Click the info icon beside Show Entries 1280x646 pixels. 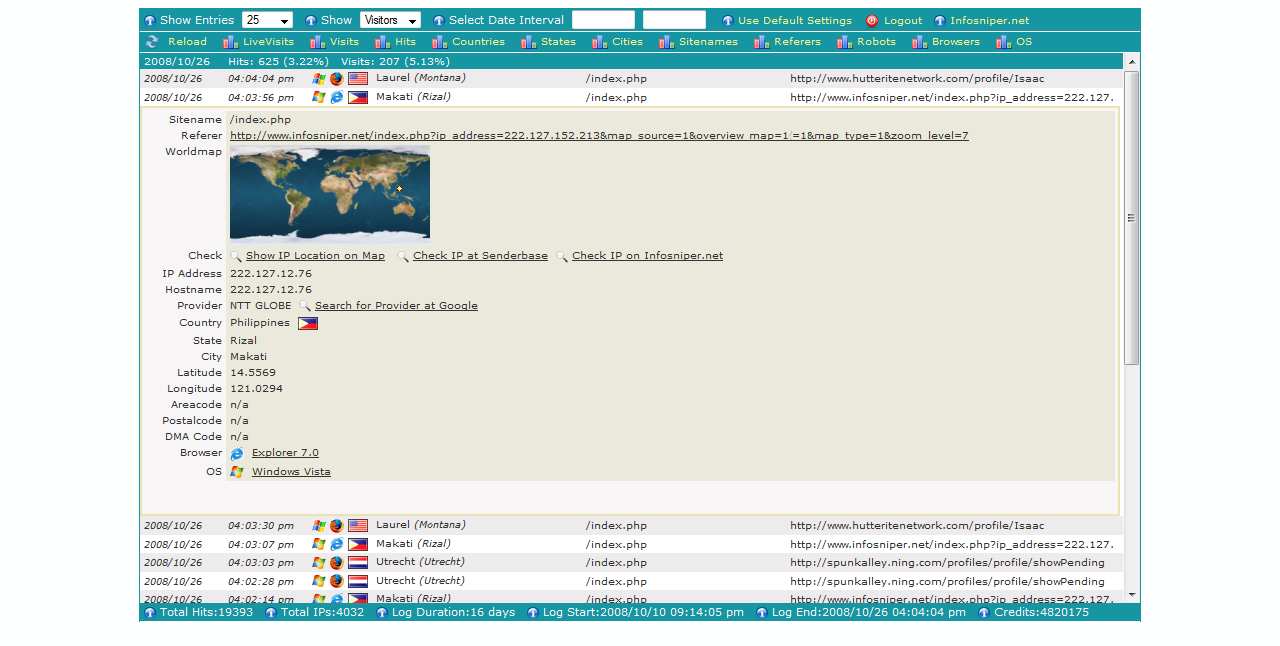tap(150, 21)
